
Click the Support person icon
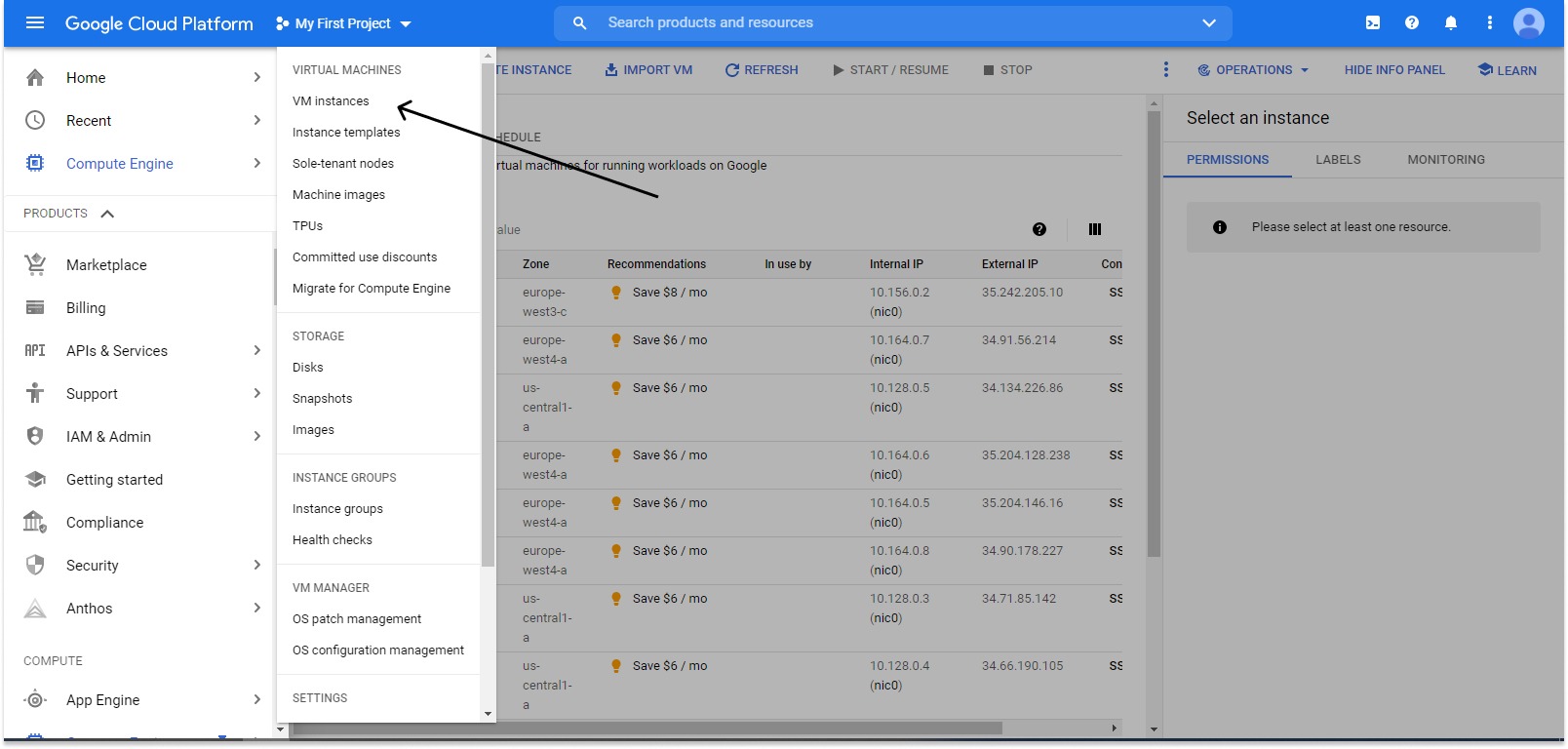pos(35,393)
